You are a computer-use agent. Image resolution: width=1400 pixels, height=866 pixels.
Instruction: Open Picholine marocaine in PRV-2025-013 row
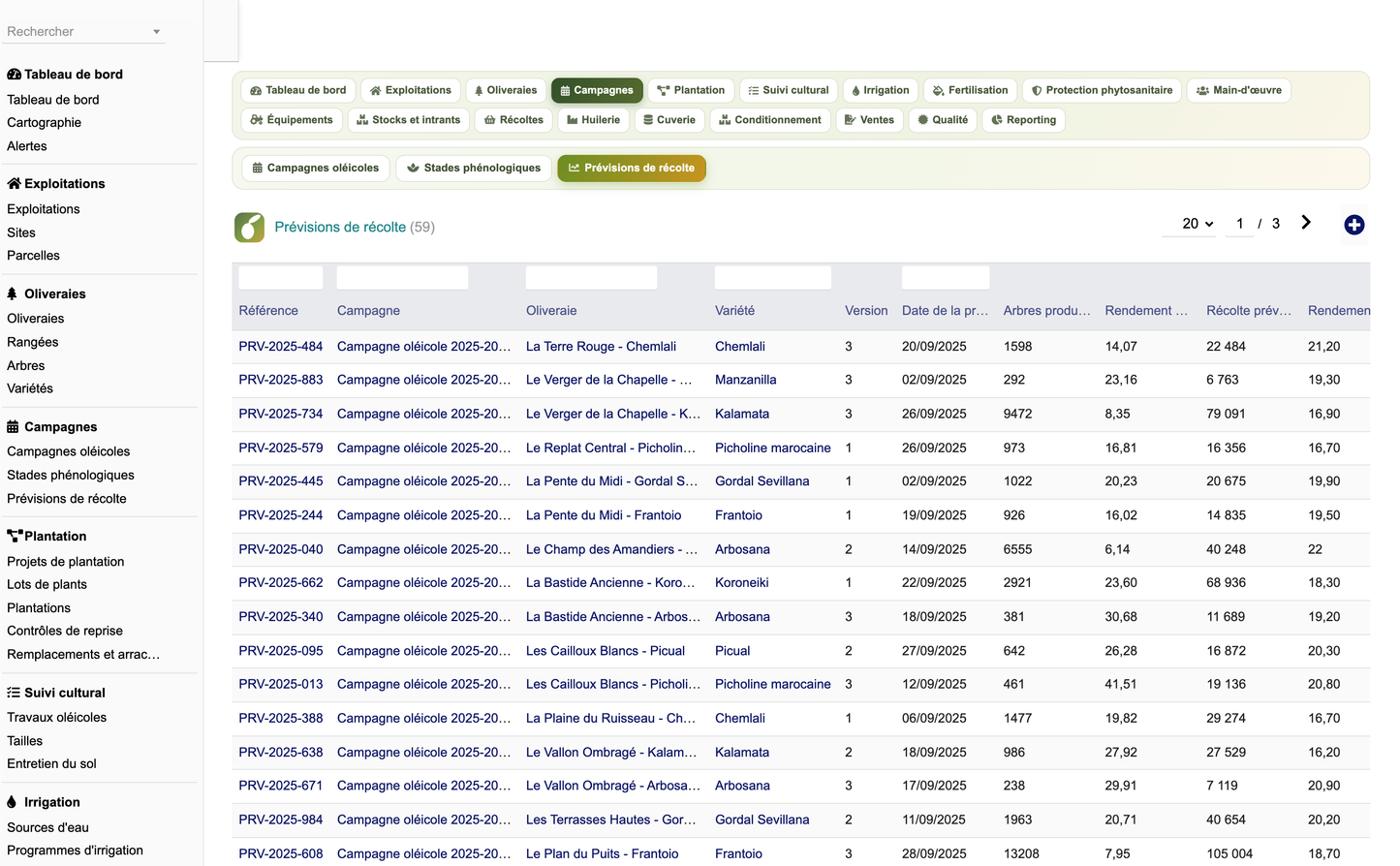point(773,685)
